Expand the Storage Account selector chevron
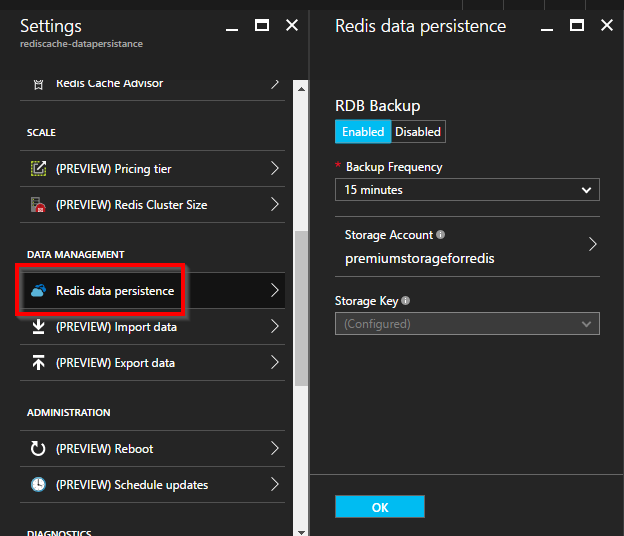 [x=592, y=244]
